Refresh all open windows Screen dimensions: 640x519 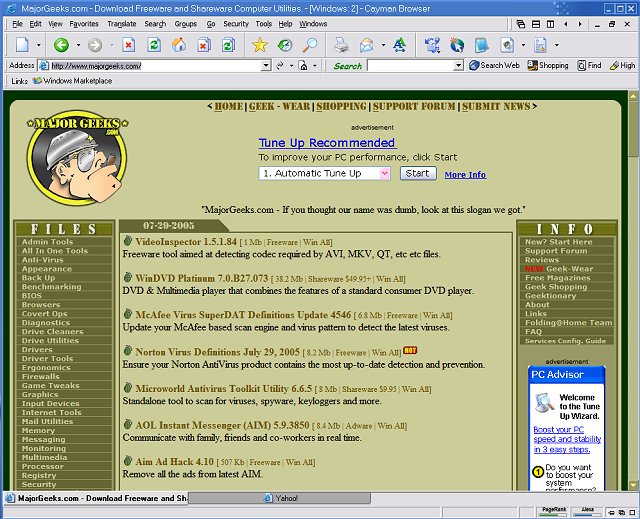pos(229,45)
